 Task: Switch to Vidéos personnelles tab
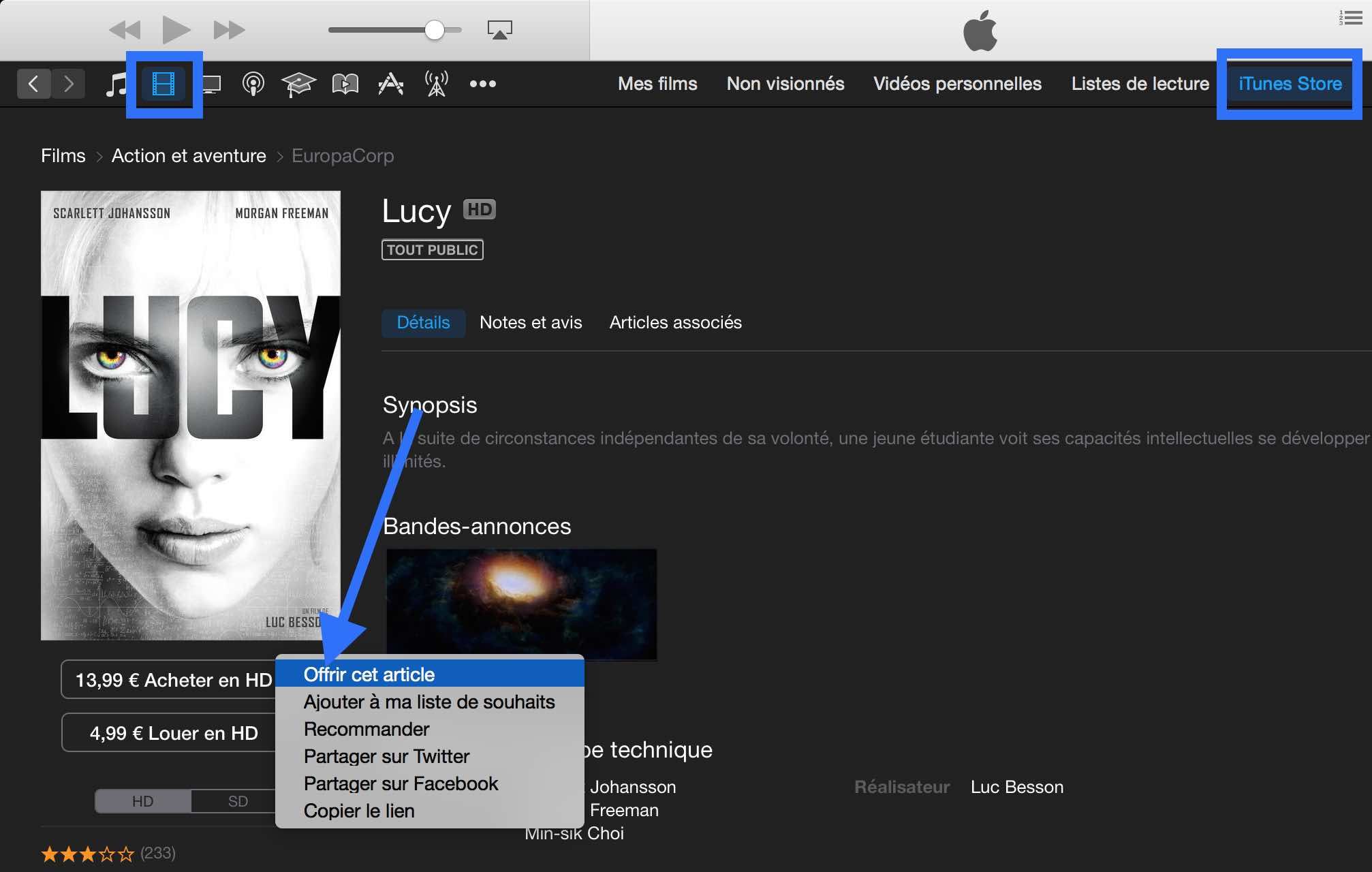957,84
